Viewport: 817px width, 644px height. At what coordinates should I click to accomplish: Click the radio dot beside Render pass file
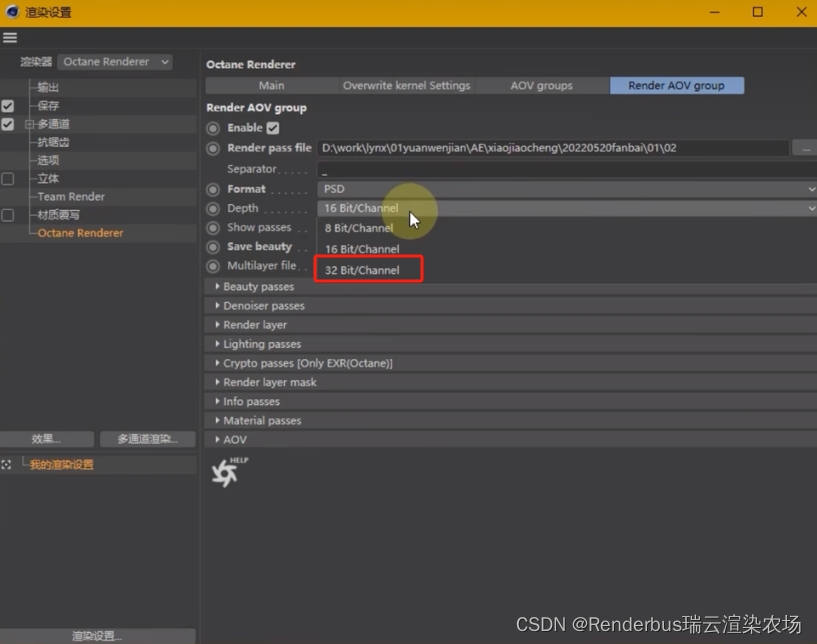click(x=213, y=148)
